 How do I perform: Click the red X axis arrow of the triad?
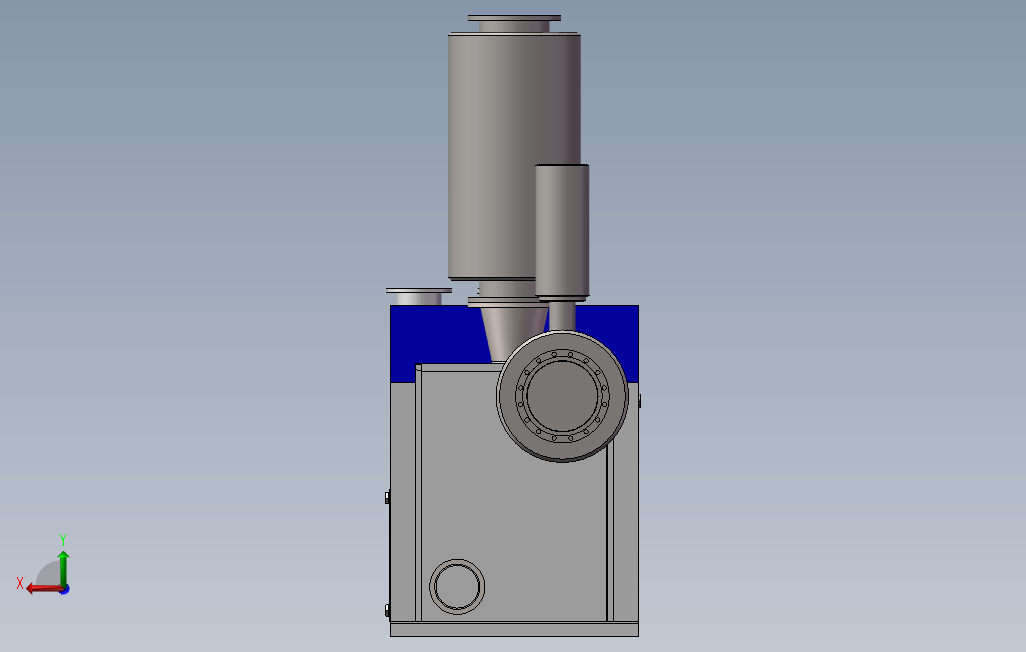[44, 589]
